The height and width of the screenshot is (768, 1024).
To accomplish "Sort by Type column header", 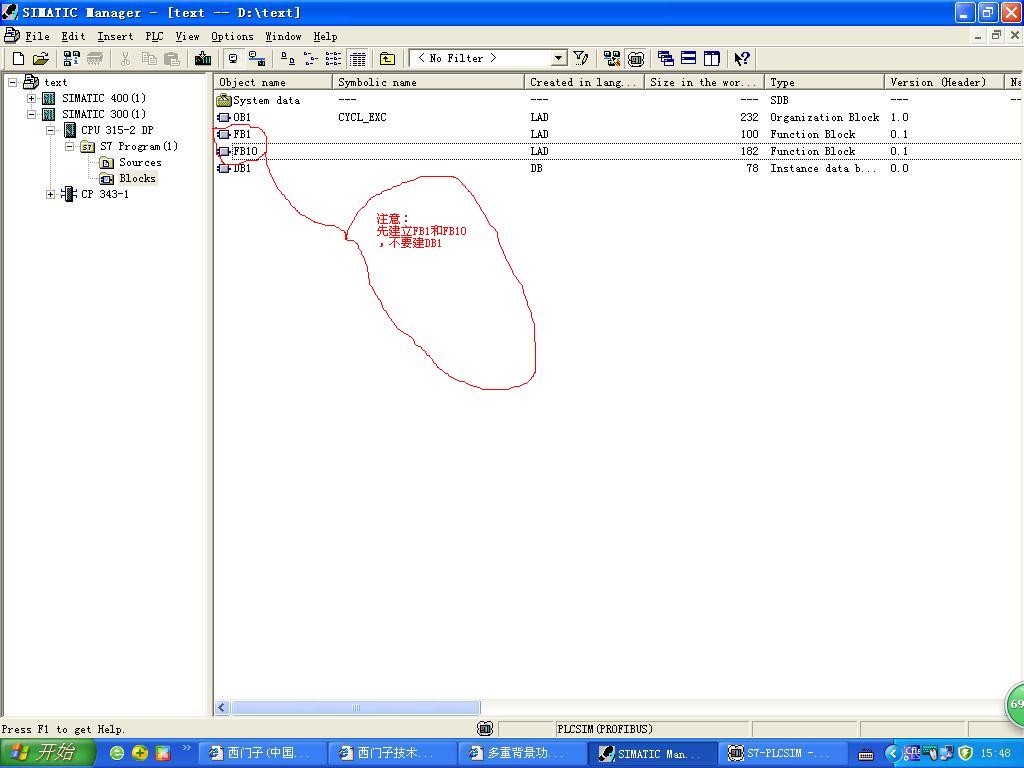I will 824,82.
